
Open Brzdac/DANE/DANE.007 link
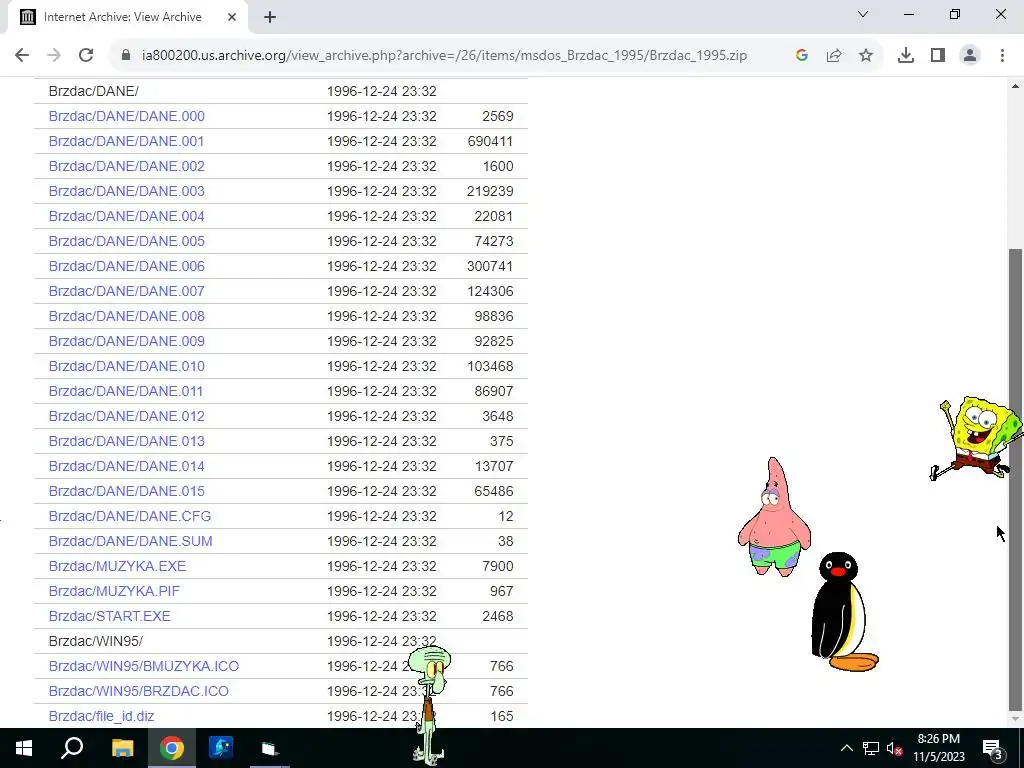click(x=127, y=291)
